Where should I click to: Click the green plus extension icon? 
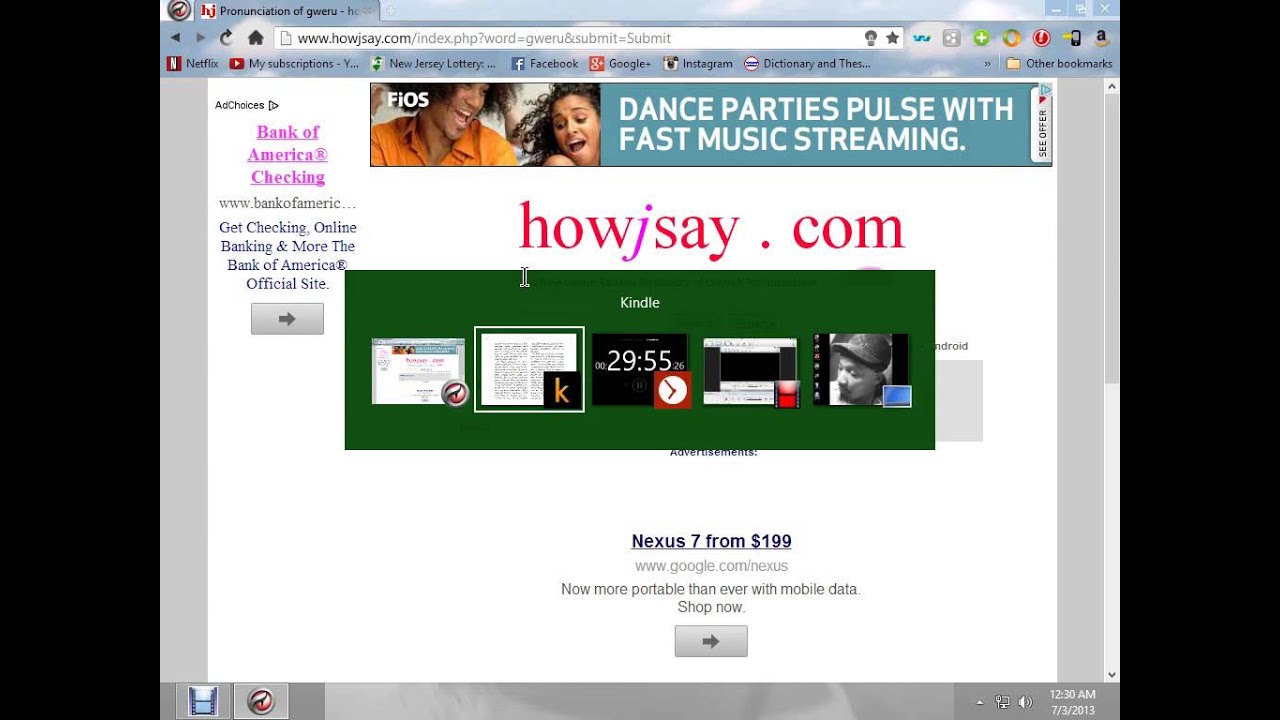(981, 38)
